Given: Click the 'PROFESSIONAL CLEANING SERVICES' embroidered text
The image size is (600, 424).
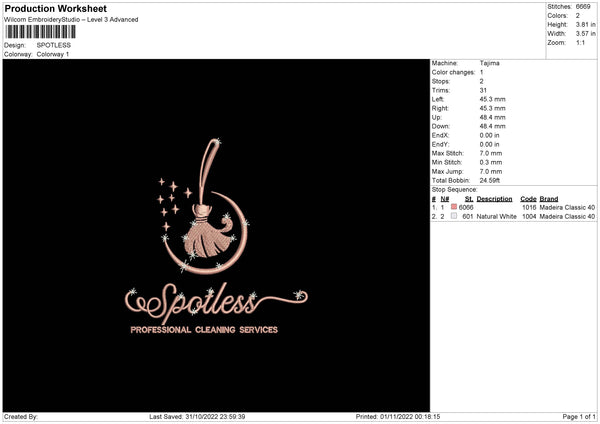Looking at the screenshot, I should (x=204, y=330).
